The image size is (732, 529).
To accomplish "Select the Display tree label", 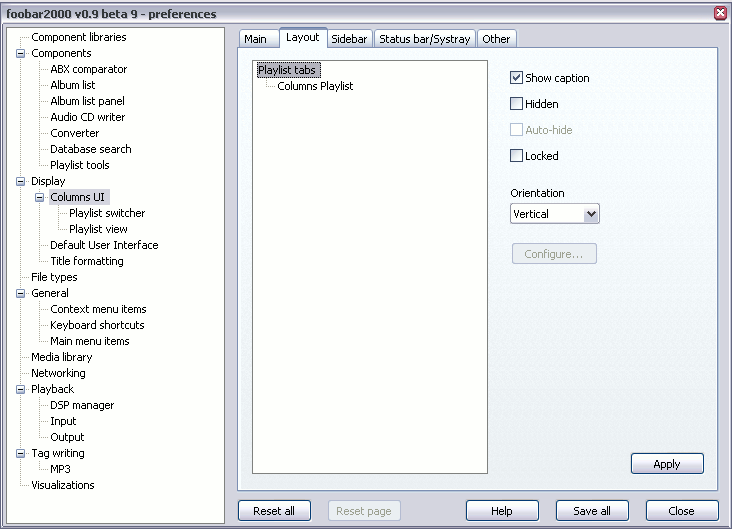I will click(48, 181).
